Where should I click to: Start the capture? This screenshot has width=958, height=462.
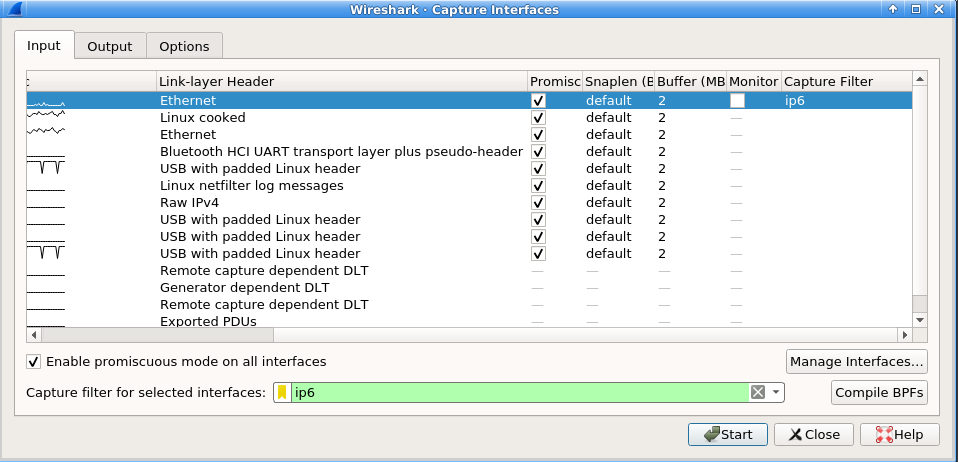(x=728, y=434)
